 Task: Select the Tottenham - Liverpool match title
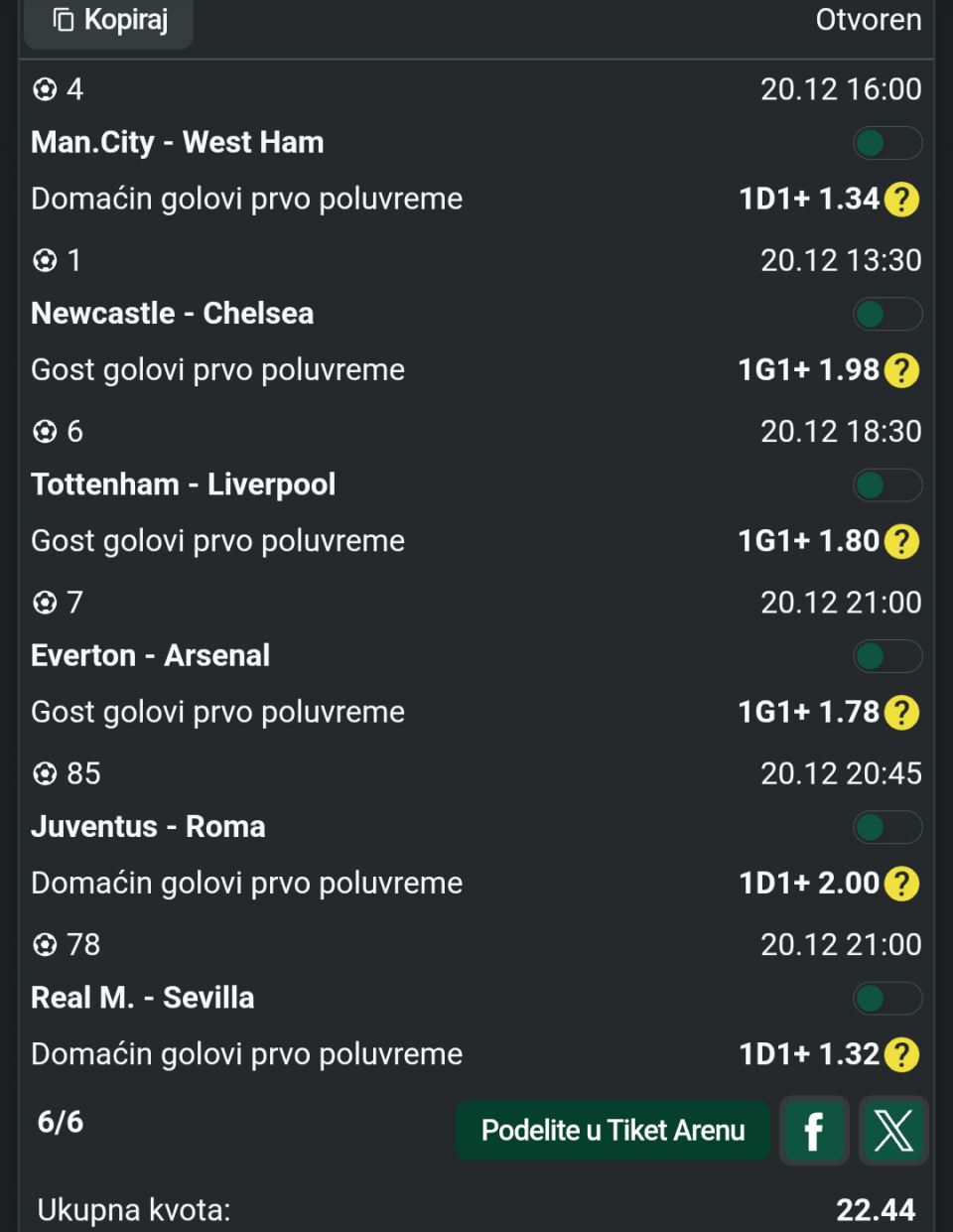[184, 484]
